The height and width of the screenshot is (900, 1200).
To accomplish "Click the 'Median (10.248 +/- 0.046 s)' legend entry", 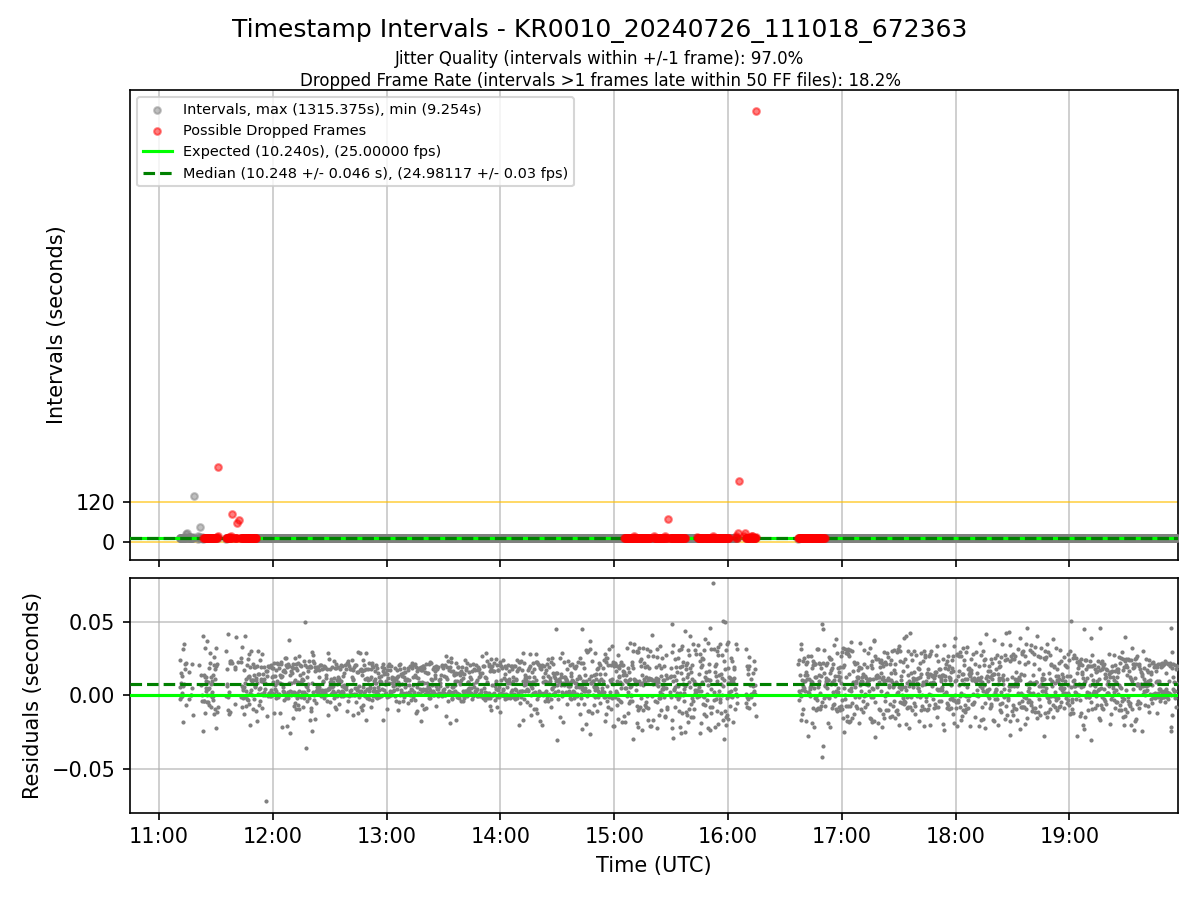I will click(x=375, y=173).
